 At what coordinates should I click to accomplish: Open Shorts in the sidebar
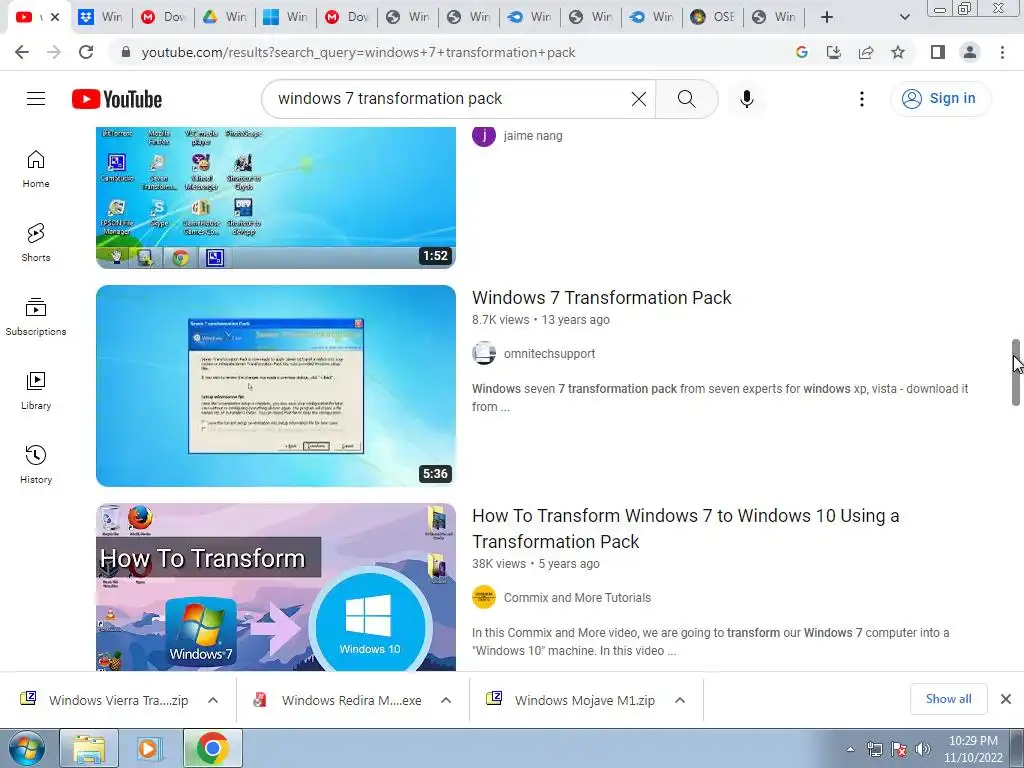pos(36,243)
